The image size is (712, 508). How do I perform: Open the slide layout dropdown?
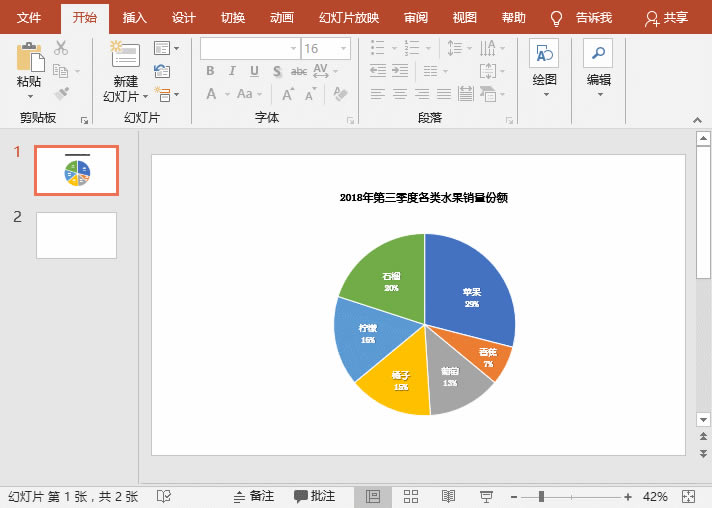coord(166,48)
